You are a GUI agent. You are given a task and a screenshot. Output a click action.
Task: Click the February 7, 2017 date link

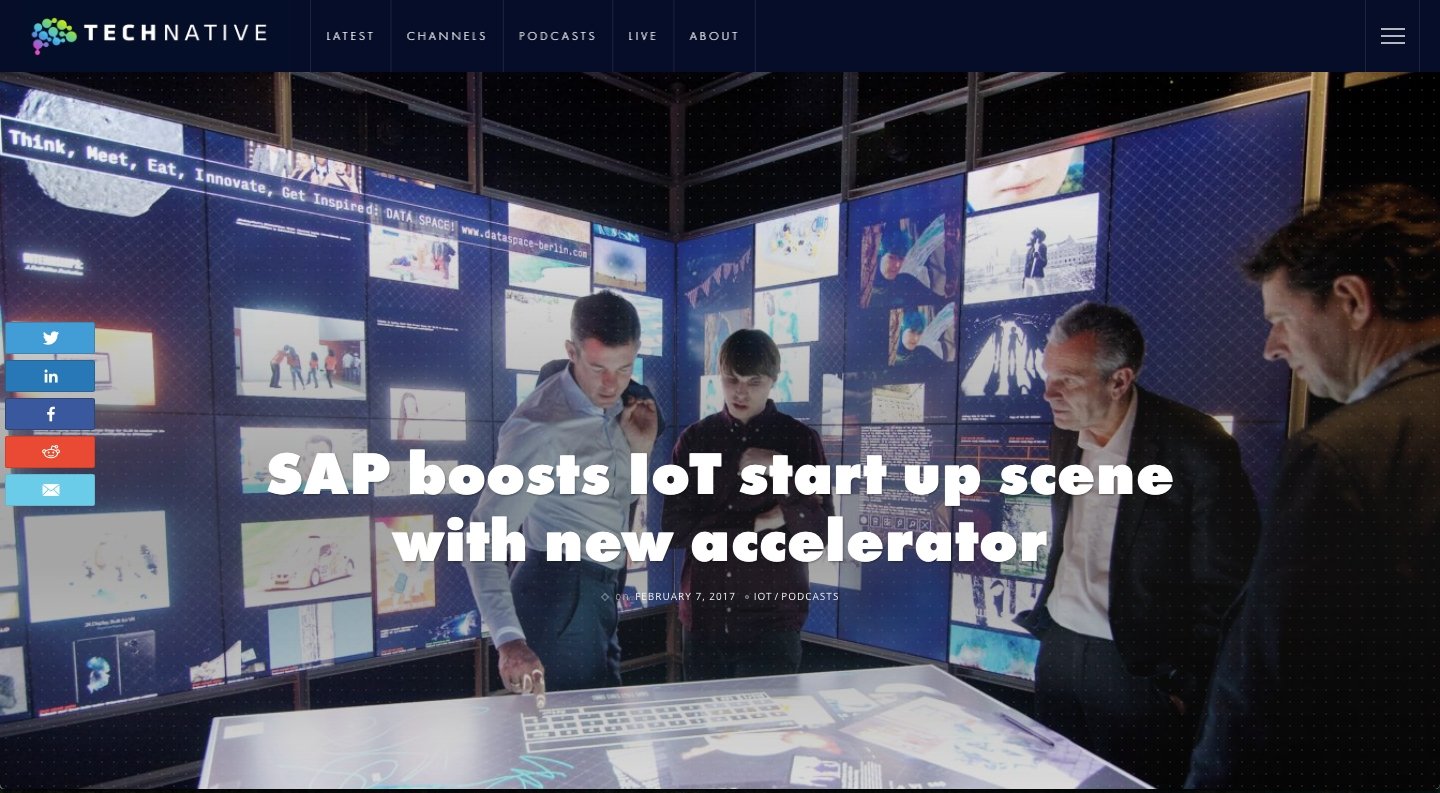click(685, 597)
